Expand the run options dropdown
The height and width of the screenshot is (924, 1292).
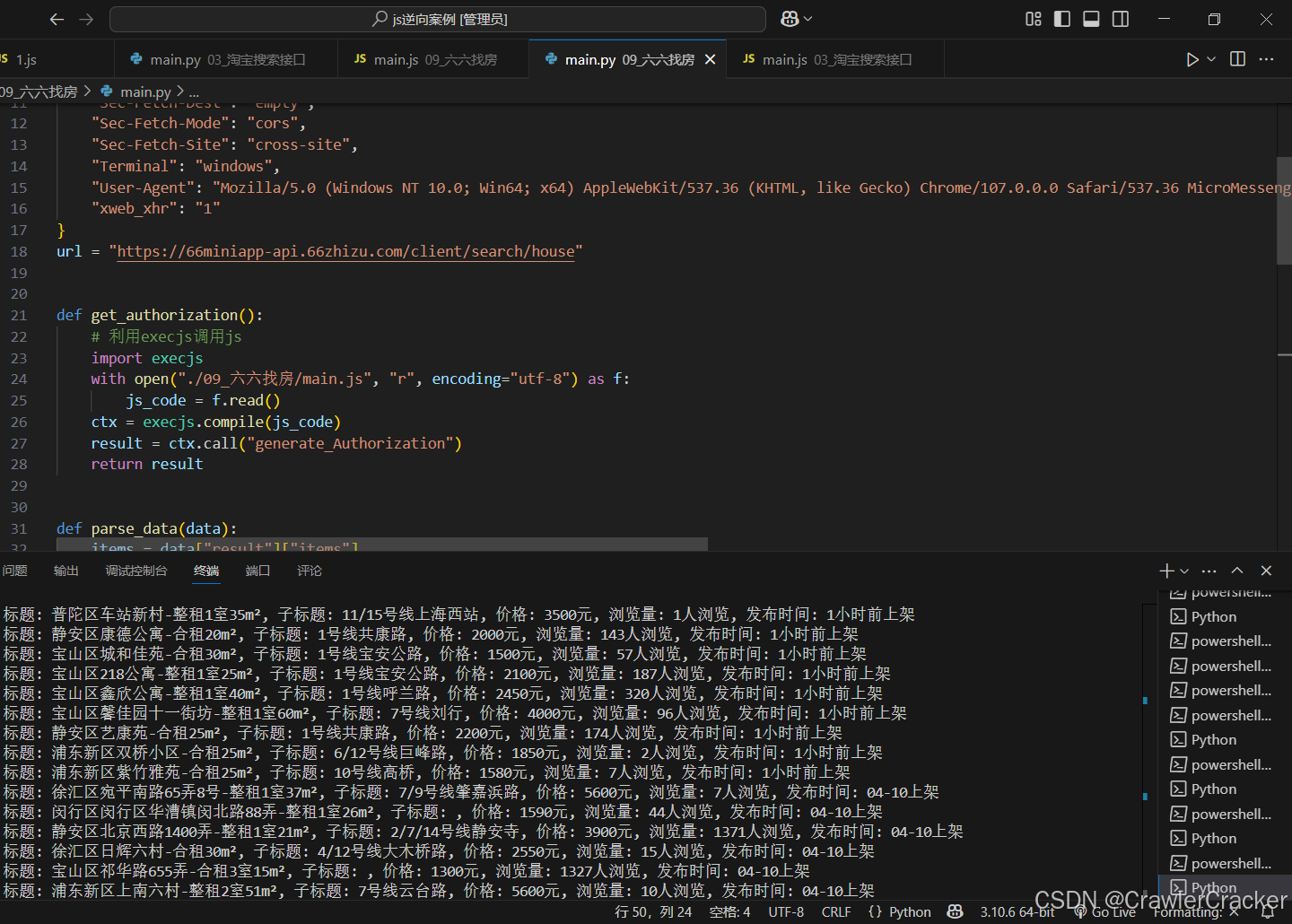(1211, 59)
